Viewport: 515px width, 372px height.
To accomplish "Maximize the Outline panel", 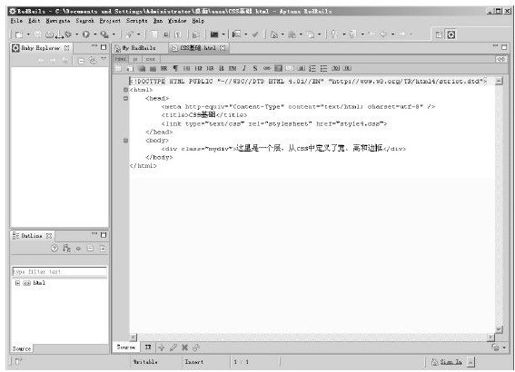I will click(103, 235).
